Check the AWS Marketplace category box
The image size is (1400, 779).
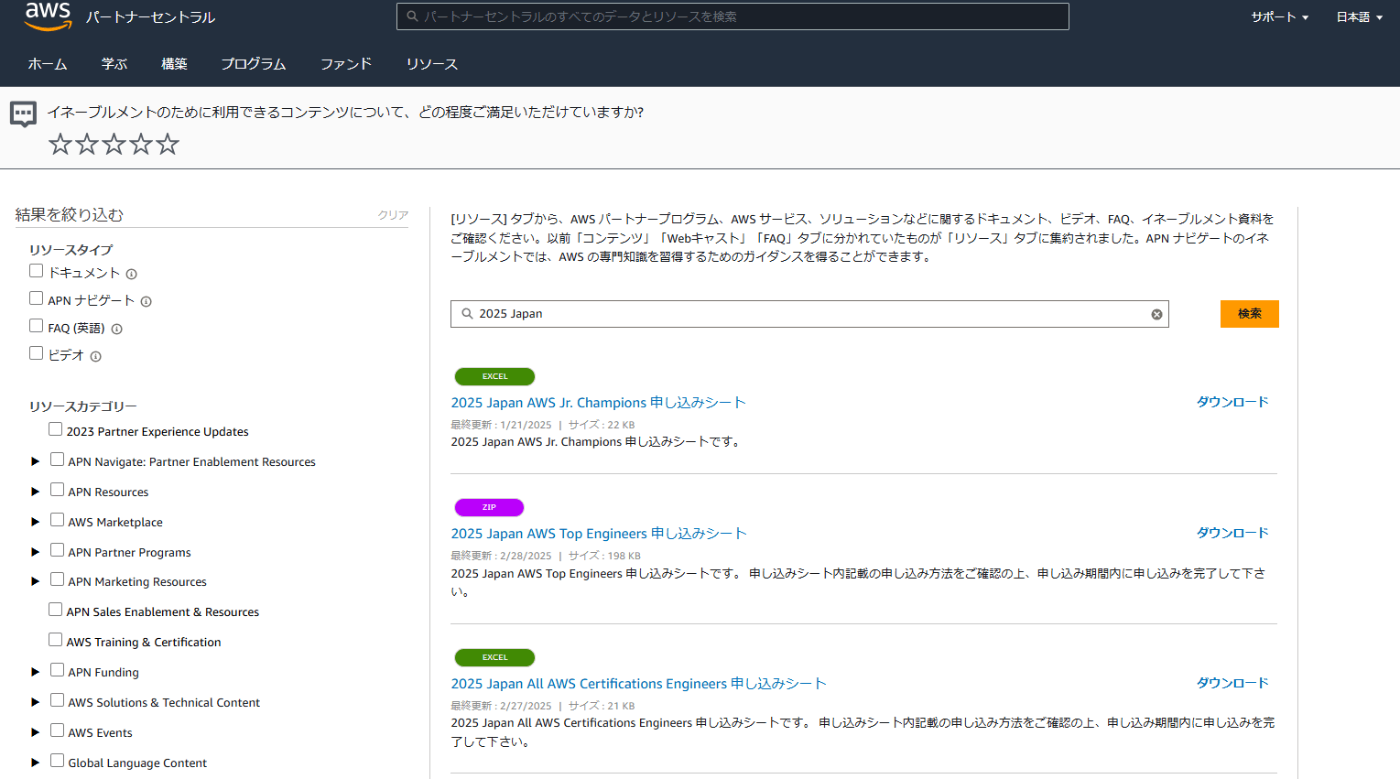57,520
